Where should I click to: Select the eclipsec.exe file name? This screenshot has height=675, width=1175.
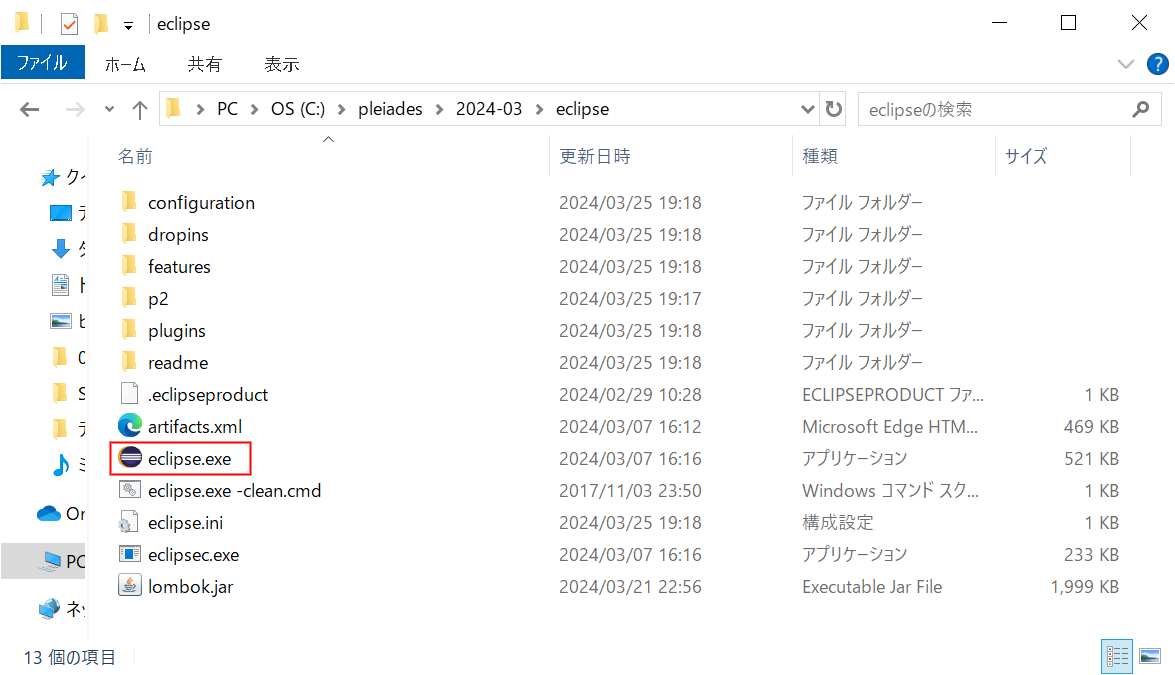pyautogui.click(x=193, y=555)
